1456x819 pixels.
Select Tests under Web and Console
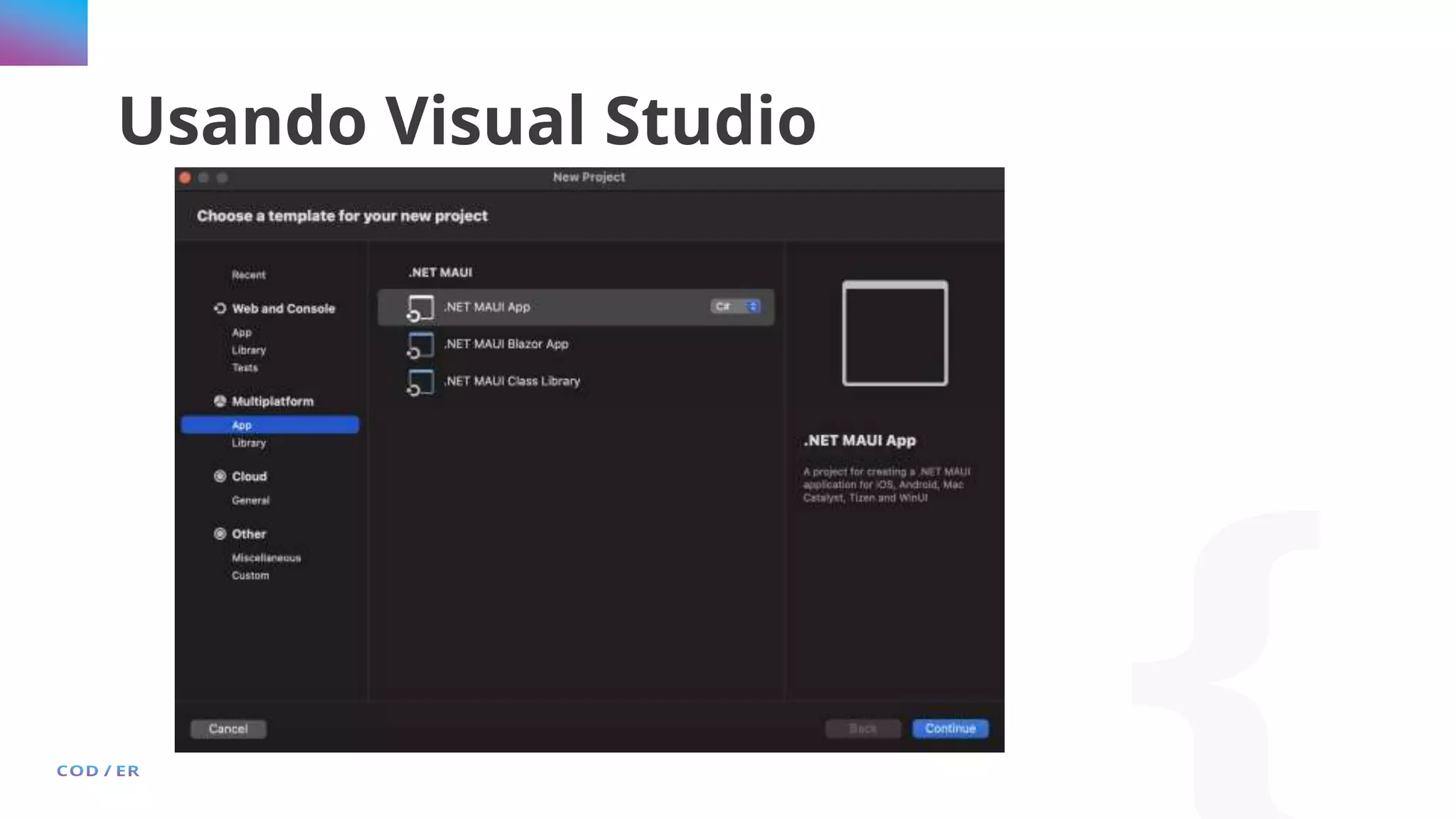coord(245,368)
